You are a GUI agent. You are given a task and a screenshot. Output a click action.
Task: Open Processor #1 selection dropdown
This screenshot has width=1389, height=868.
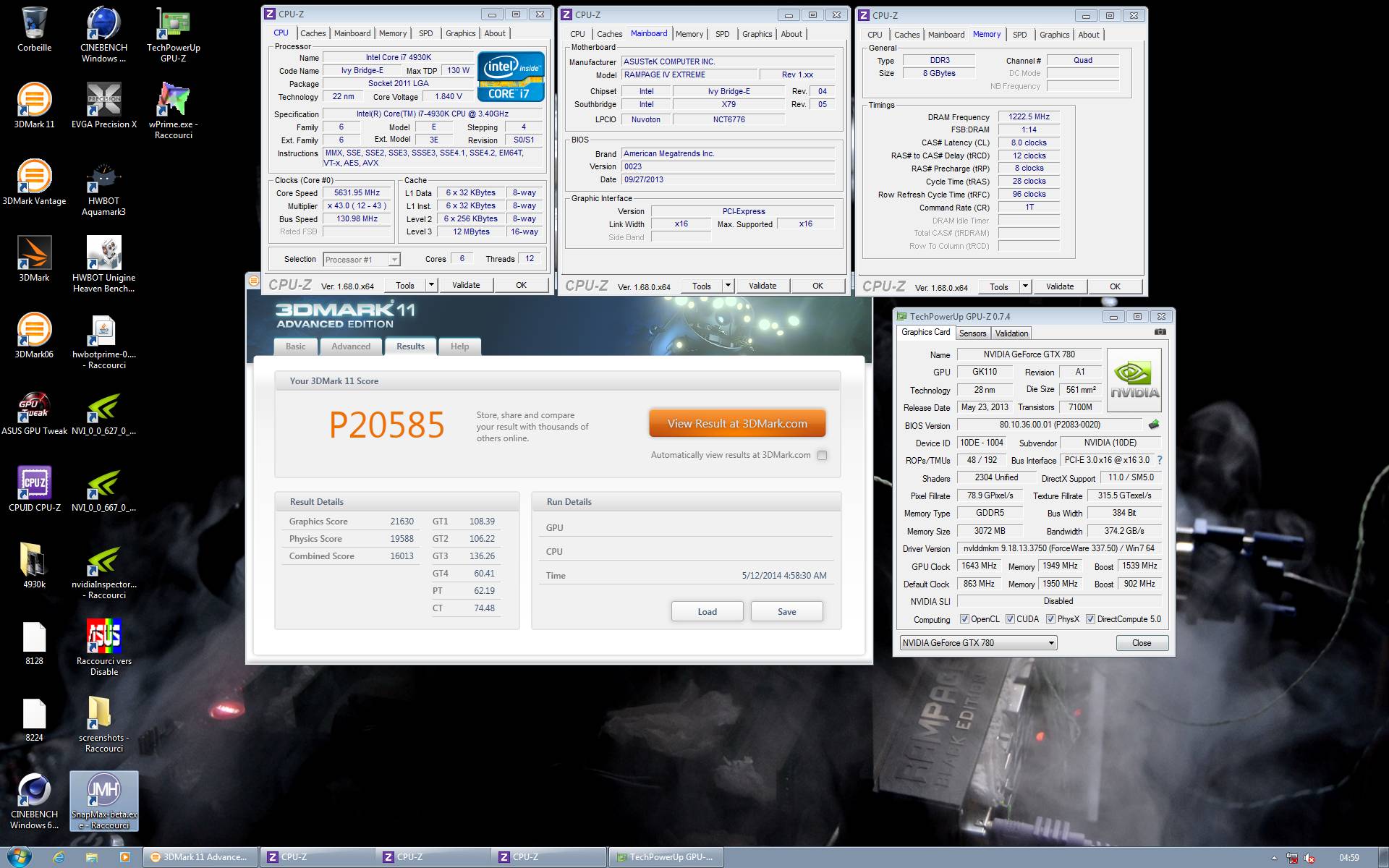point(362,260)
